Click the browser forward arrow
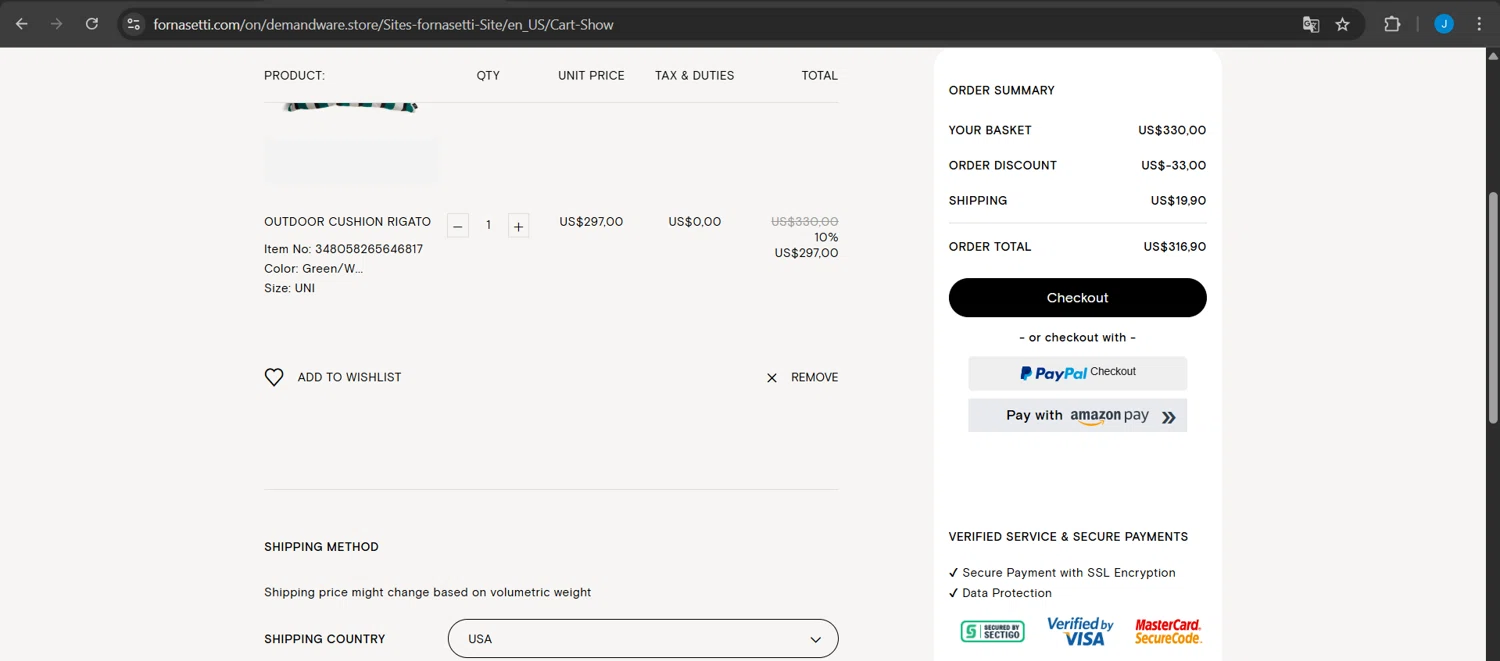The image size is (1500, 661). click(57, 24)
